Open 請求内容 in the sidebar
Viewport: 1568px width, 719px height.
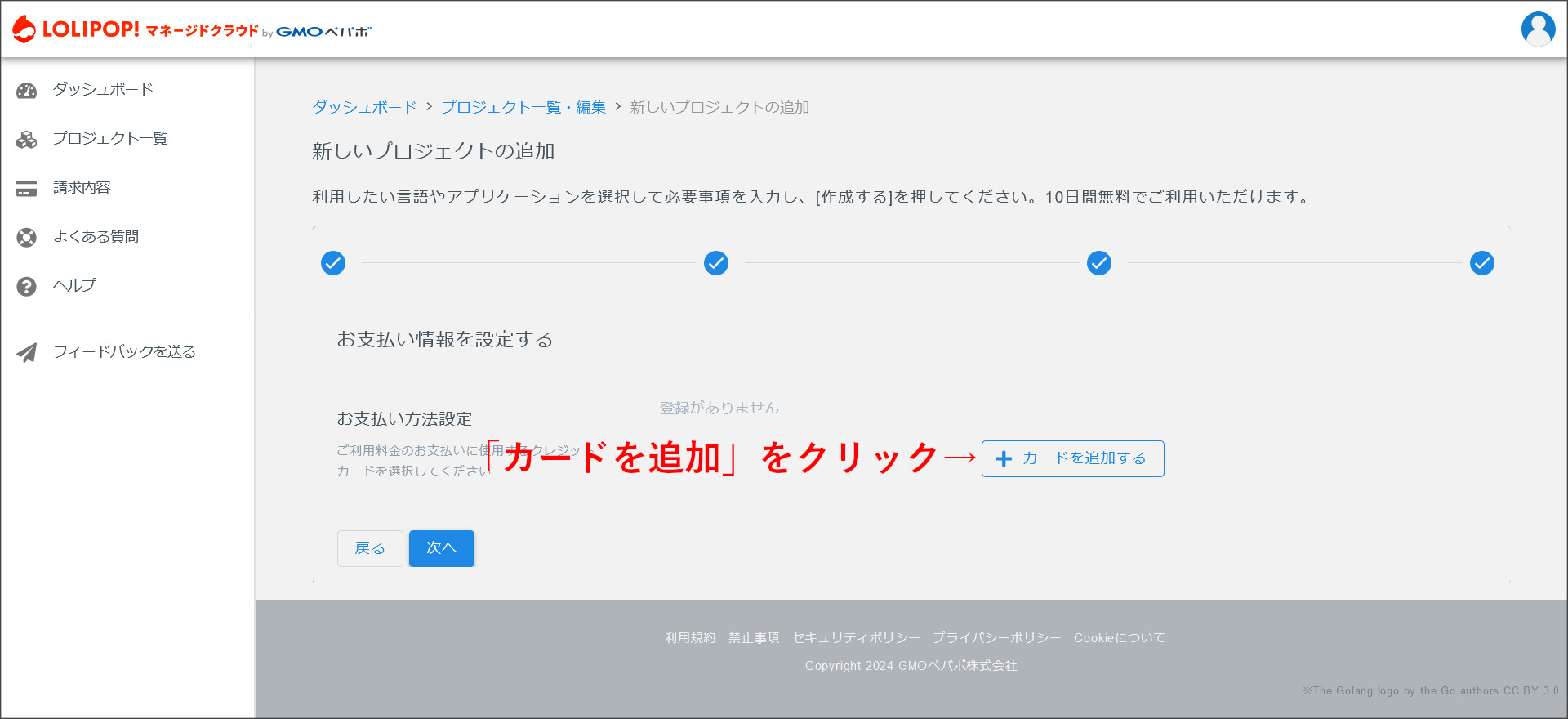coord(82,188)
